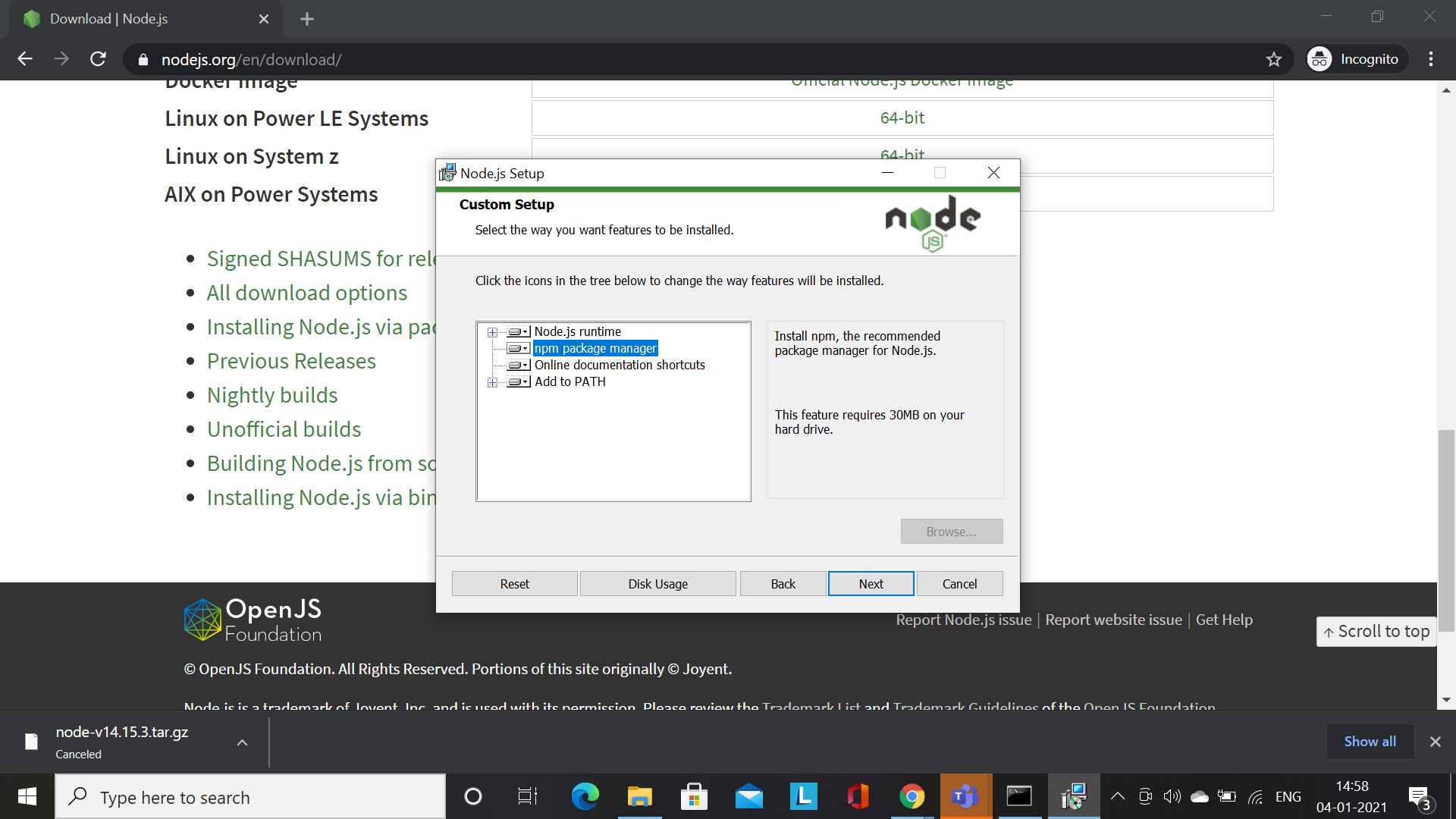Click the Next button in setup
1456x819 pixels.
[871, 584]
